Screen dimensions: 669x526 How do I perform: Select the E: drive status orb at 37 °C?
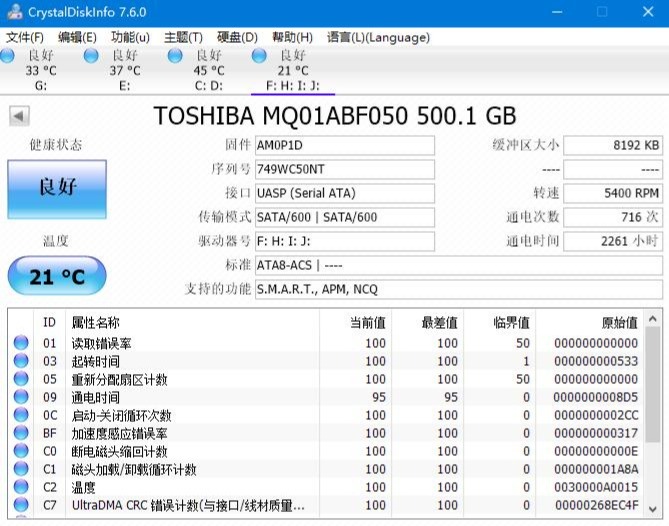coord(92,56)
